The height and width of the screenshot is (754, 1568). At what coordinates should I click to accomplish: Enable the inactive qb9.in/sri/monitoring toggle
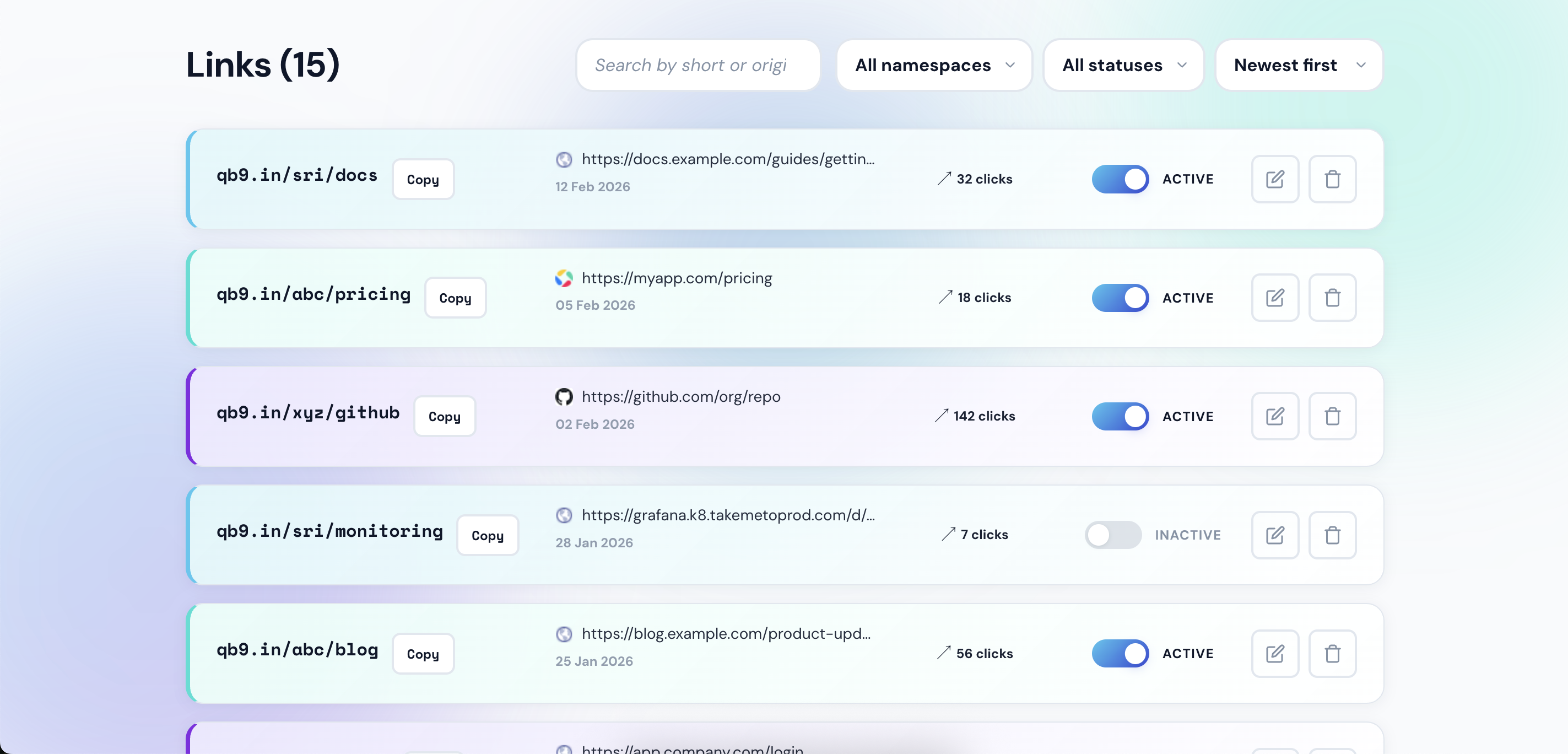click(x=1113, y=535)
